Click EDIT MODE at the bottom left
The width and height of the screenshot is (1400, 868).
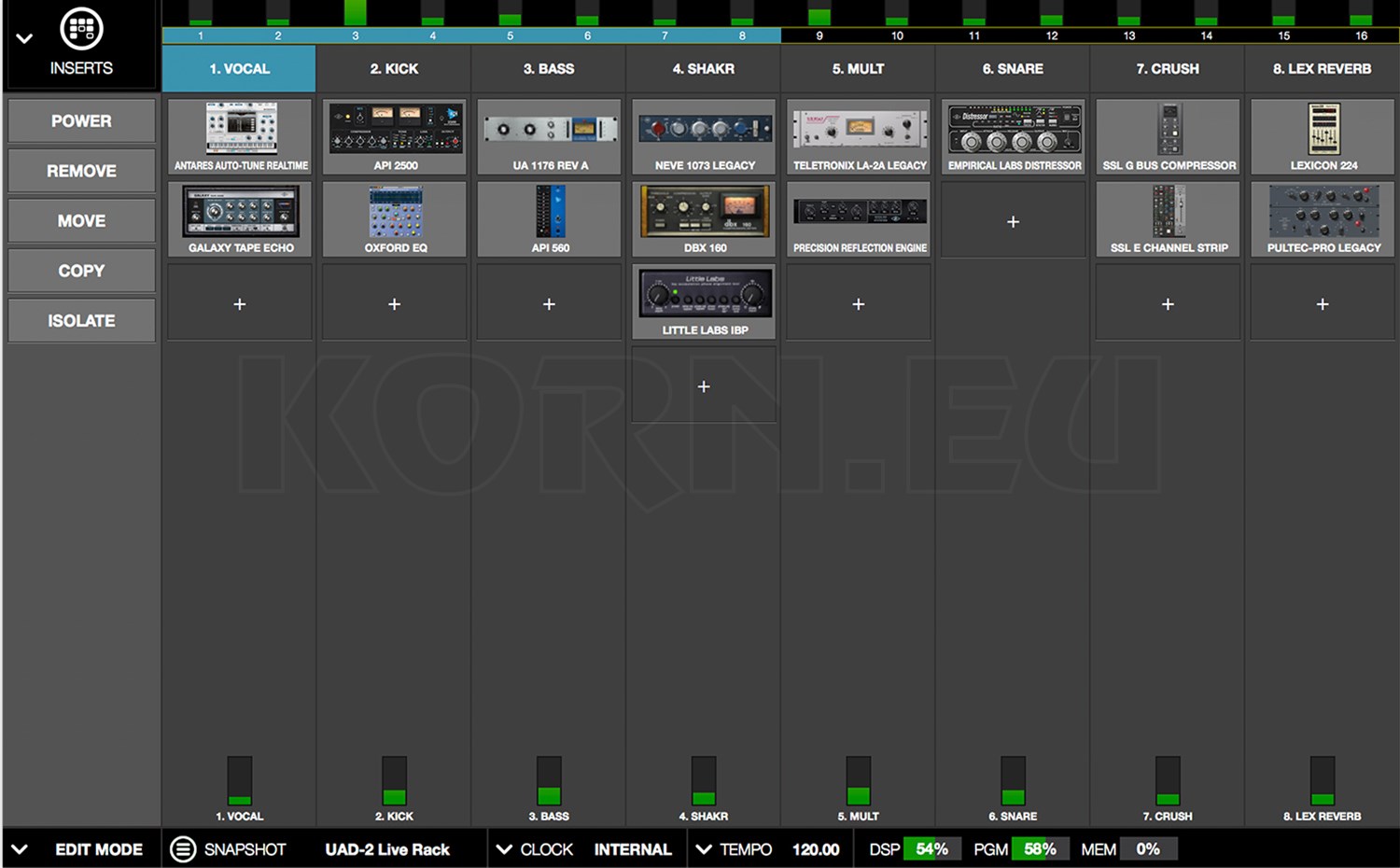coord(99,848)
